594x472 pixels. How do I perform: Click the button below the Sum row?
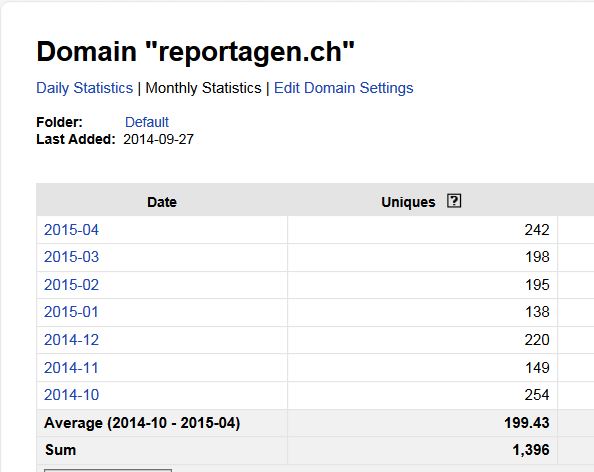point(108,470)
